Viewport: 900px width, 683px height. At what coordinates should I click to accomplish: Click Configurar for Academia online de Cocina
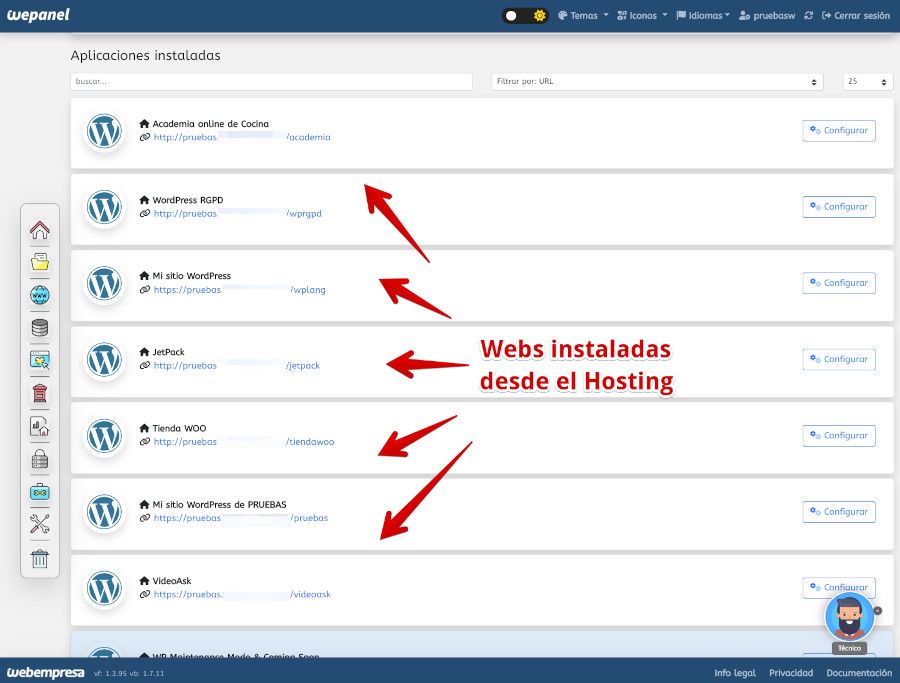[838, 130]
